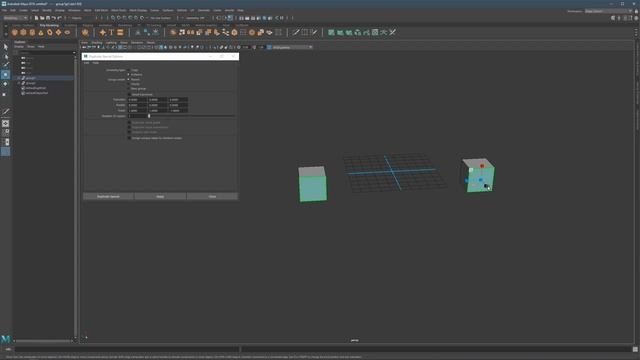Image resolution: width=640 pixels, height=360 pixels.
Task: Create a polygon disc from the shelf
Action: point(67,32)
